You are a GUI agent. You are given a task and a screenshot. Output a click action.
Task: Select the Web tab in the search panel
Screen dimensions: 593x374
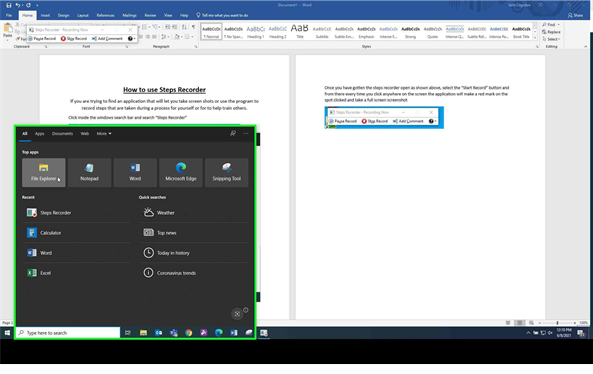pyautogui.click(x=85, y=133)
